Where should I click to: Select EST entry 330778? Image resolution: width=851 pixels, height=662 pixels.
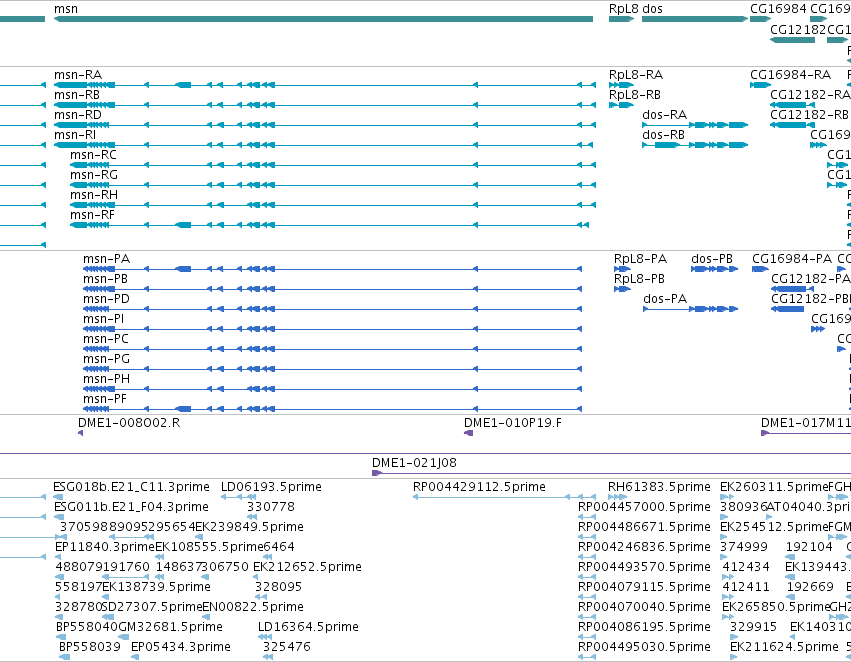[271, 507]
